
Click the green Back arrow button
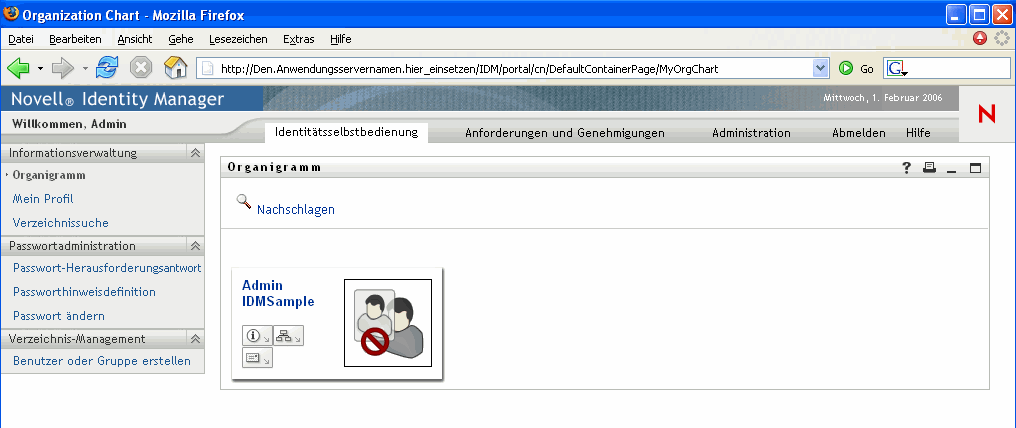(x=18, y=67)
